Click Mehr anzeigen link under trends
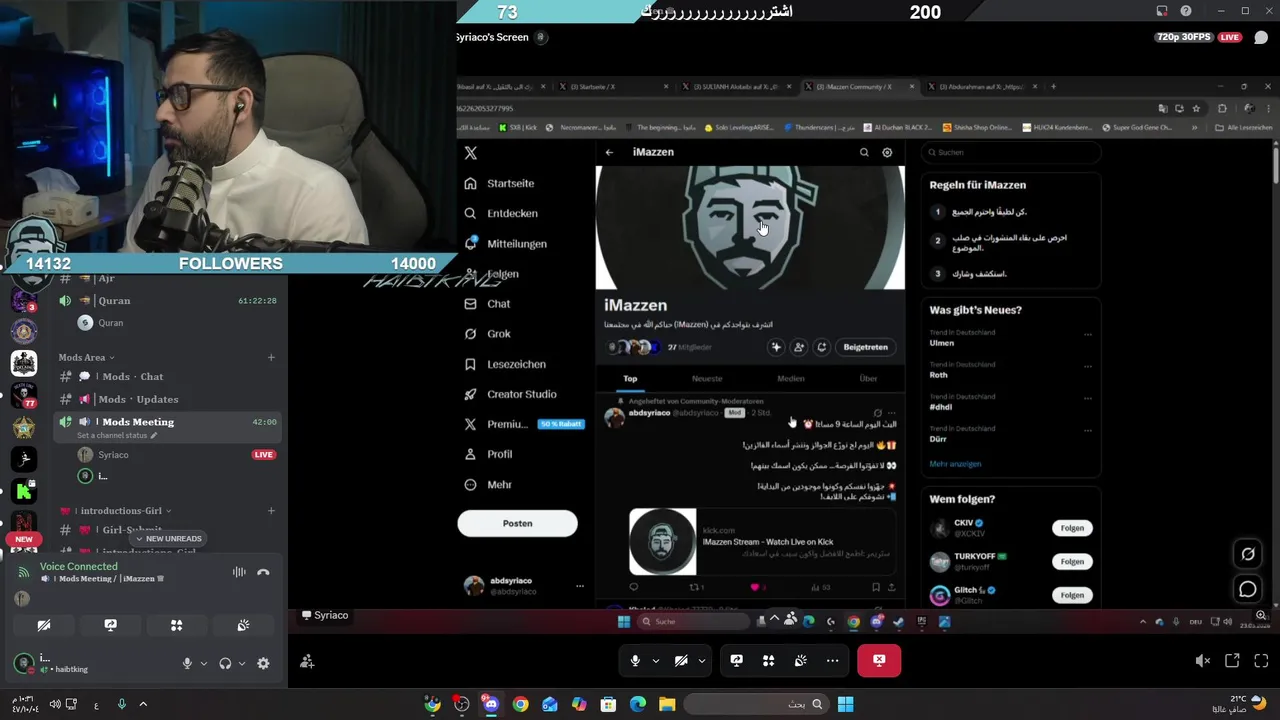This screenshot has width=1280, height=720. pyautogui.click(x=955, y=464)
